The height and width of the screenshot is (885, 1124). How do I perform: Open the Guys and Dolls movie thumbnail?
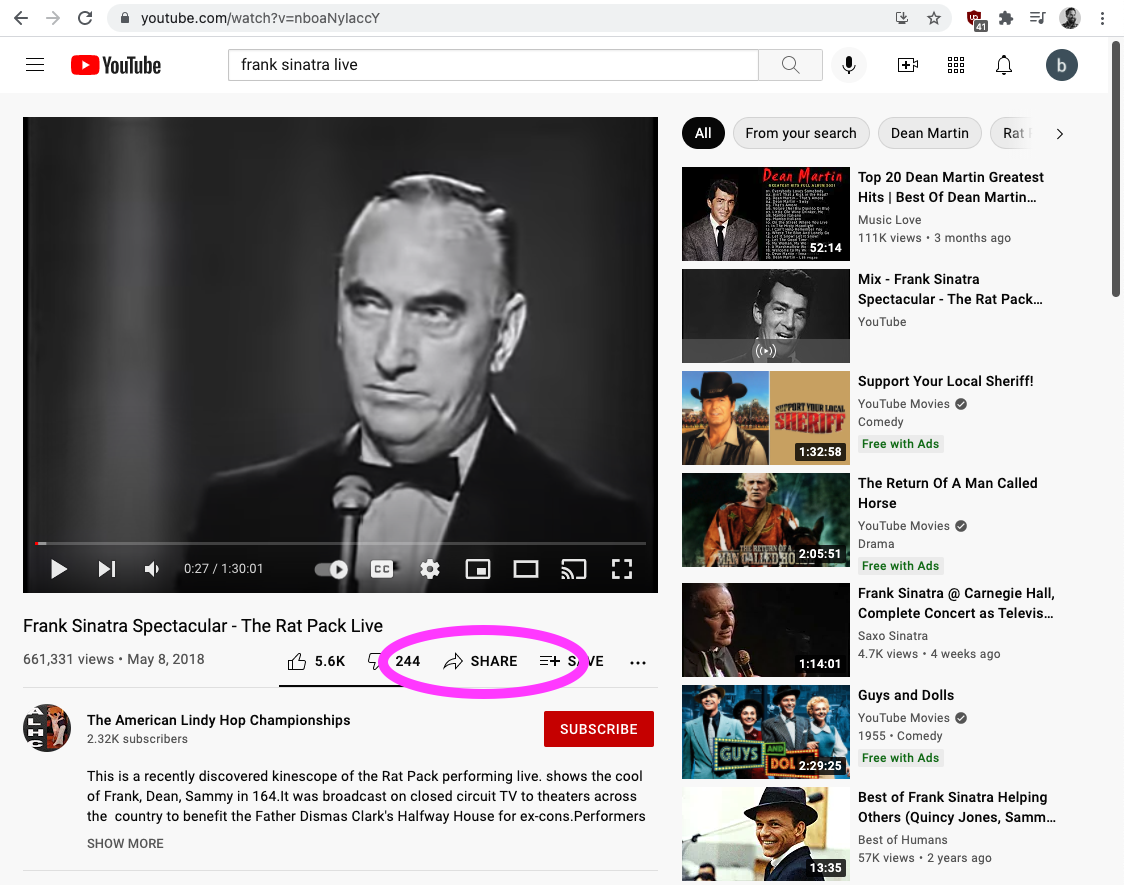(x=766, y=732)
